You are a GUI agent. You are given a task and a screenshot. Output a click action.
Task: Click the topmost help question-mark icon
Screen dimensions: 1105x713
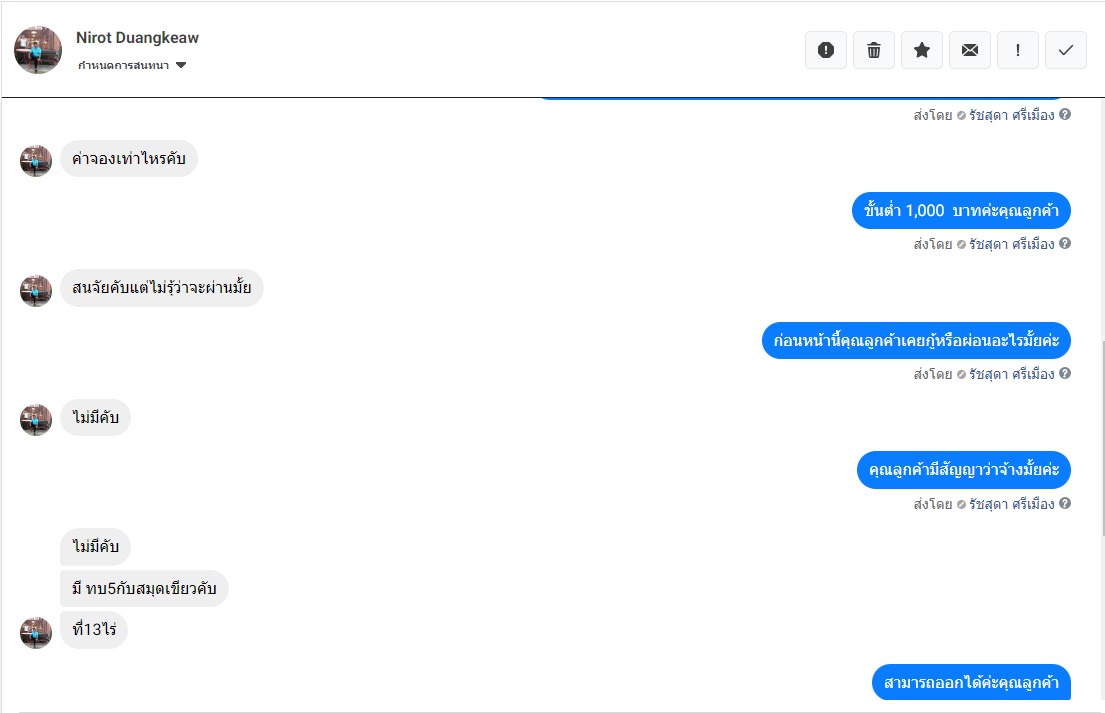[x=1065, y=115]
